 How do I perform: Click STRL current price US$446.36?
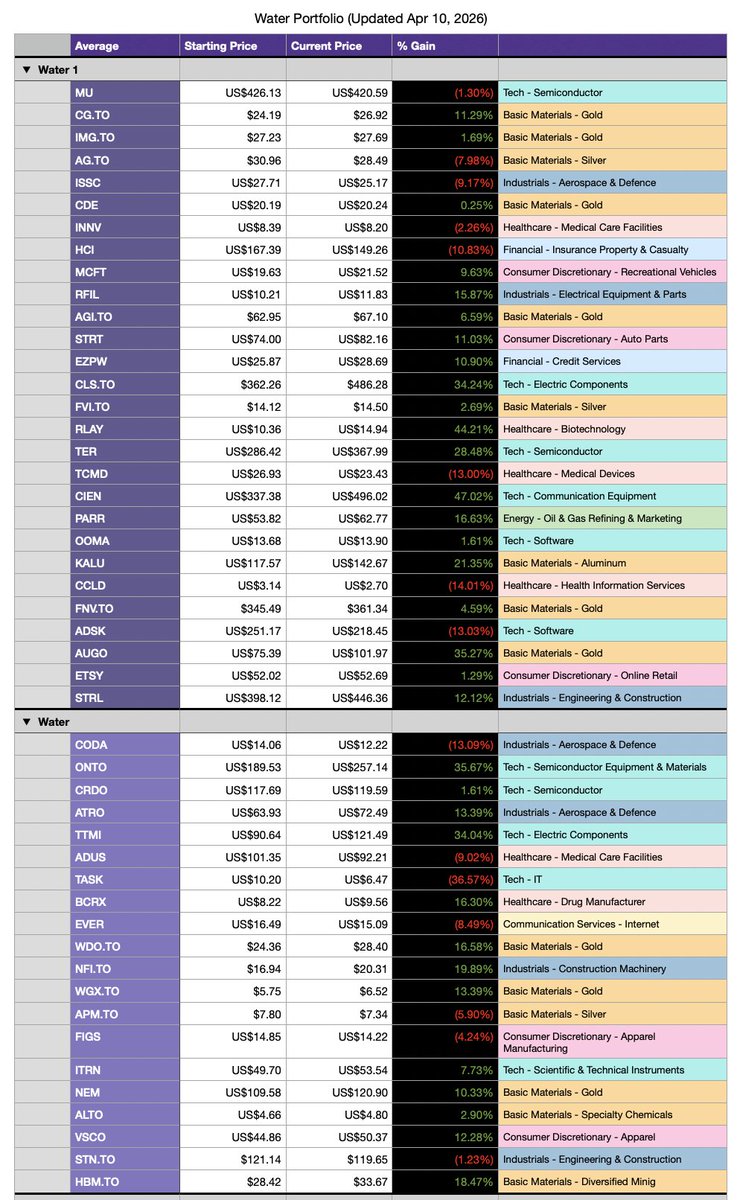[x=339, y=698]
